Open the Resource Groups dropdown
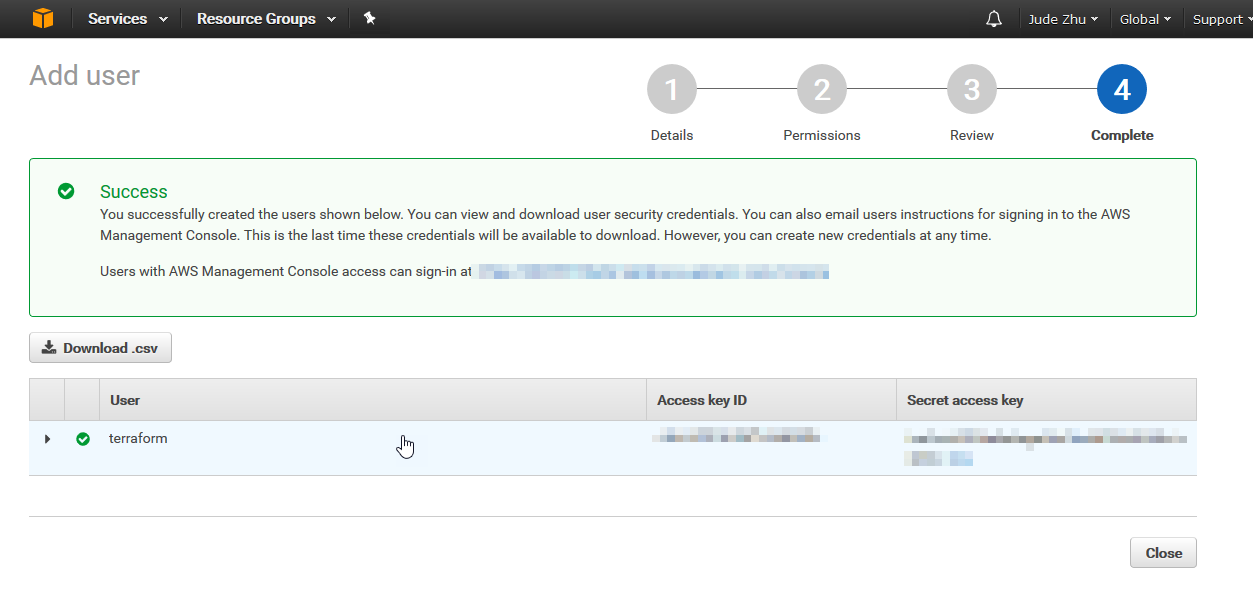Image resolution: width=1253 pixels, height=590 pixels. [x=266, y=19]
